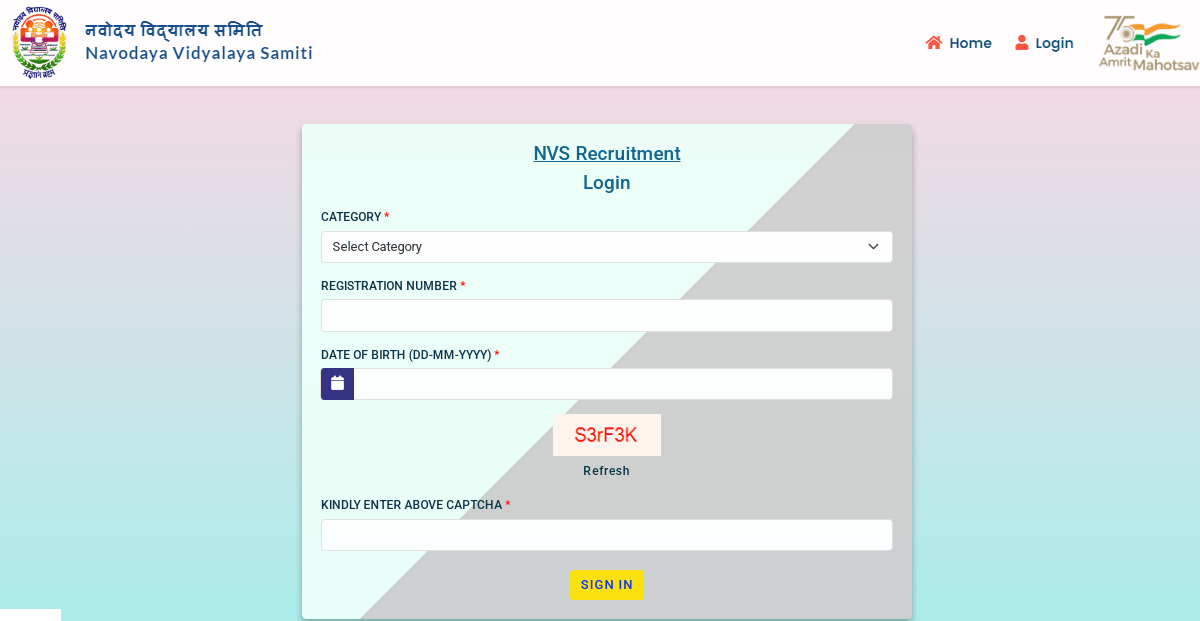
Task: Open the calendar icon for date of birth
Action: [x=337, y=384]
